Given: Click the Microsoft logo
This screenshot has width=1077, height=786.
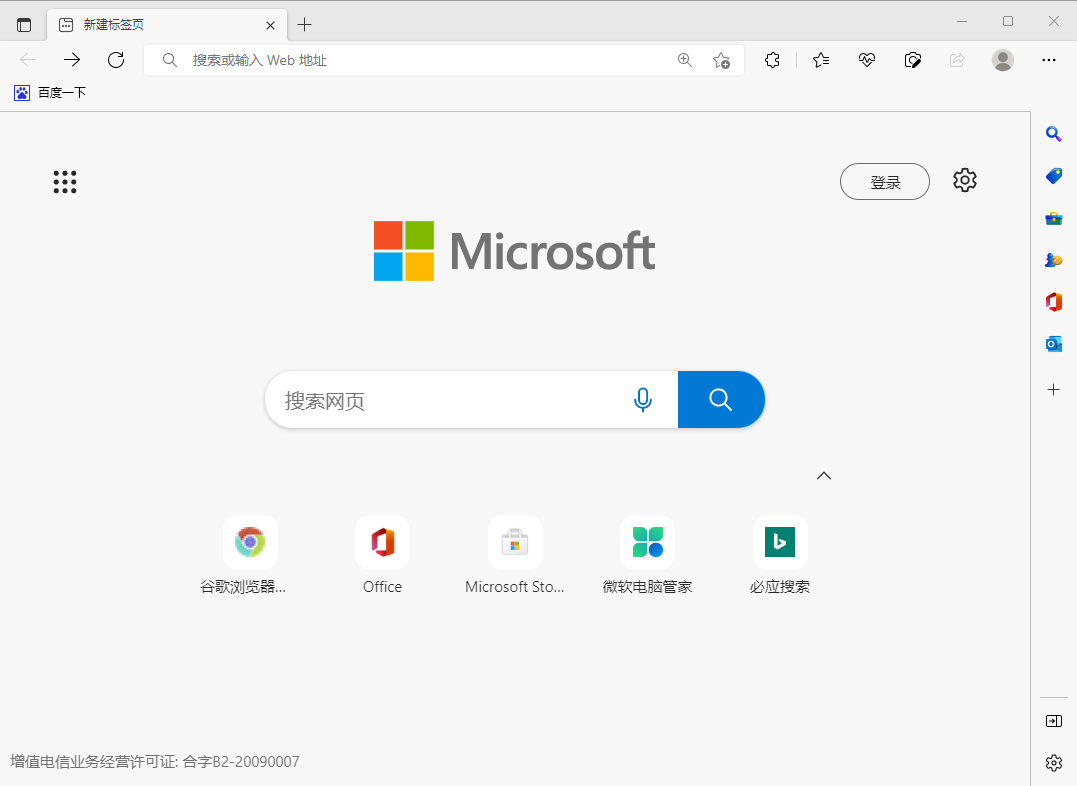Looking at the screenshot, I should pos(514,251).
